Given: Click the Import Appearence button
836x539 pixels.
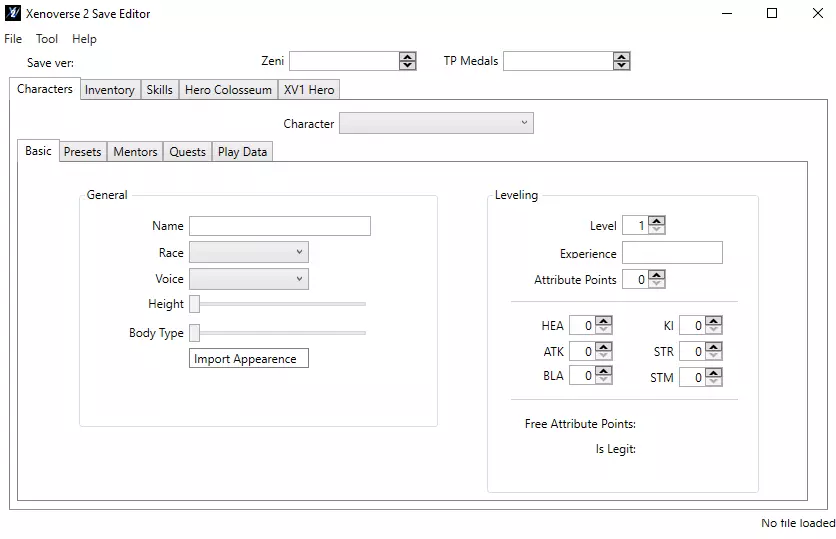Looking at the screenshot, I should [248, 358].
